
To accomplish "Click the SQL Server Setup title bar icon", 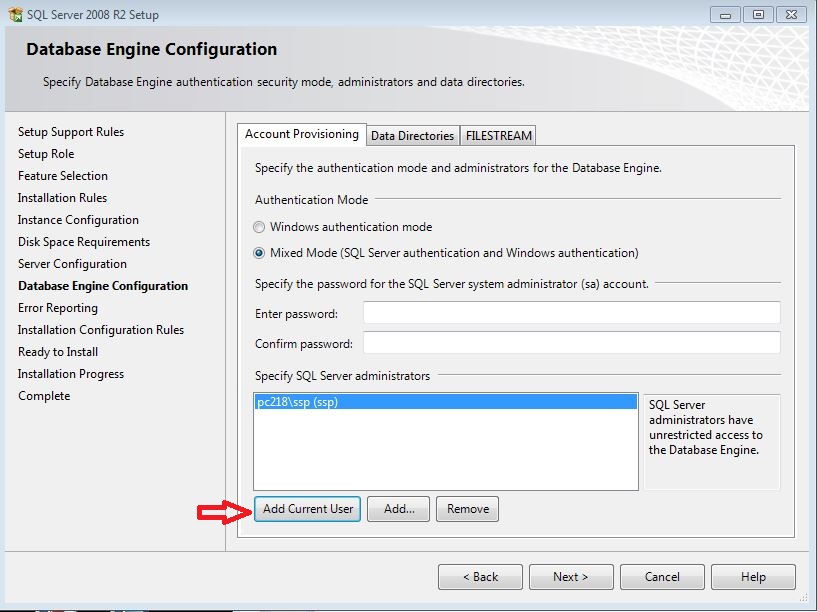I will (x=14, y=13).
